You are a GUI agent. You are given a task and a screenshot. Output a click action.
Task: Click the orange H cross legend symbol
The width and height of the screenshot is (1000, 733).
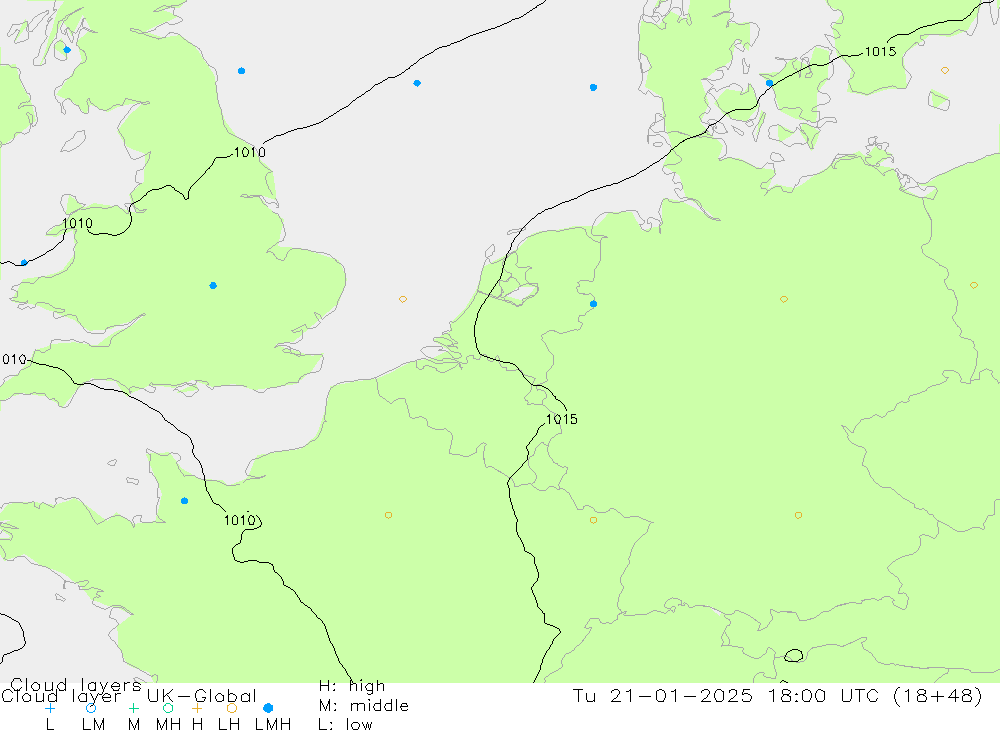click(198, 708)
